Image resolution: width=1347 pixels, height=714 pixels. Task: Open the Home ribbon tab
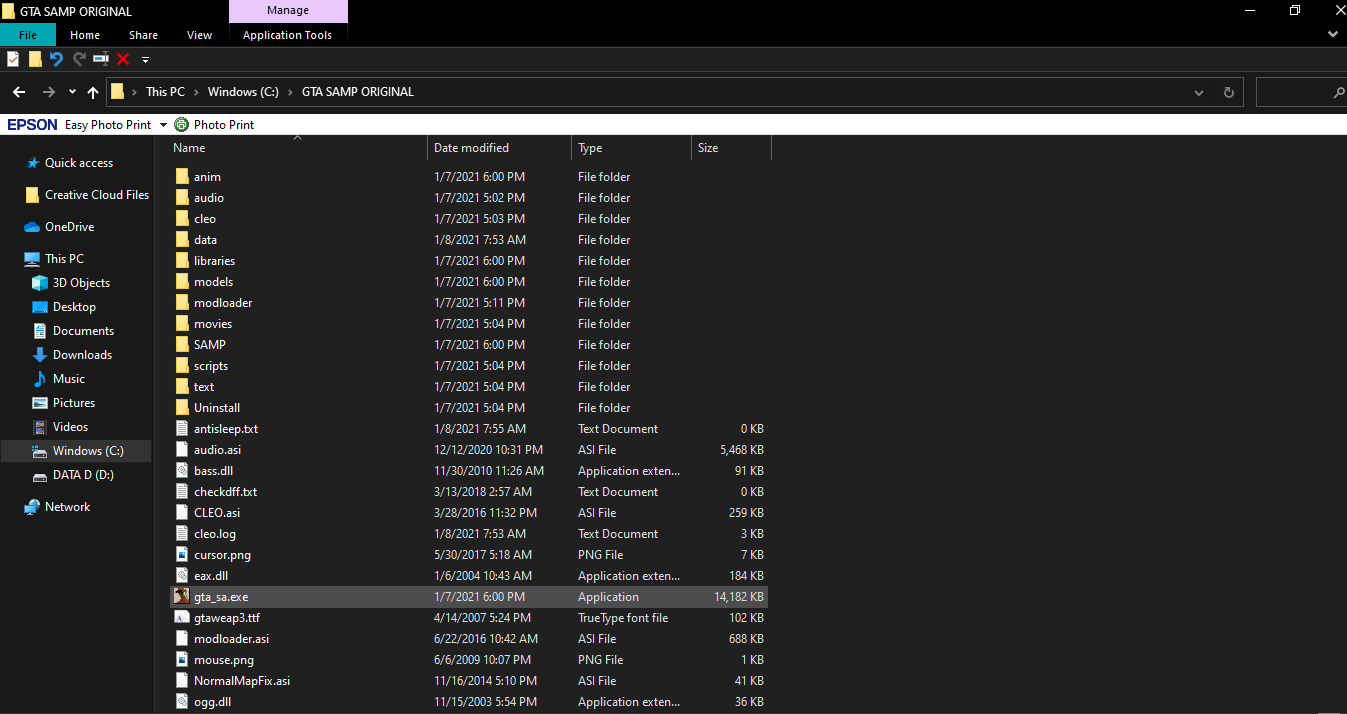click(x=85, y=35)
